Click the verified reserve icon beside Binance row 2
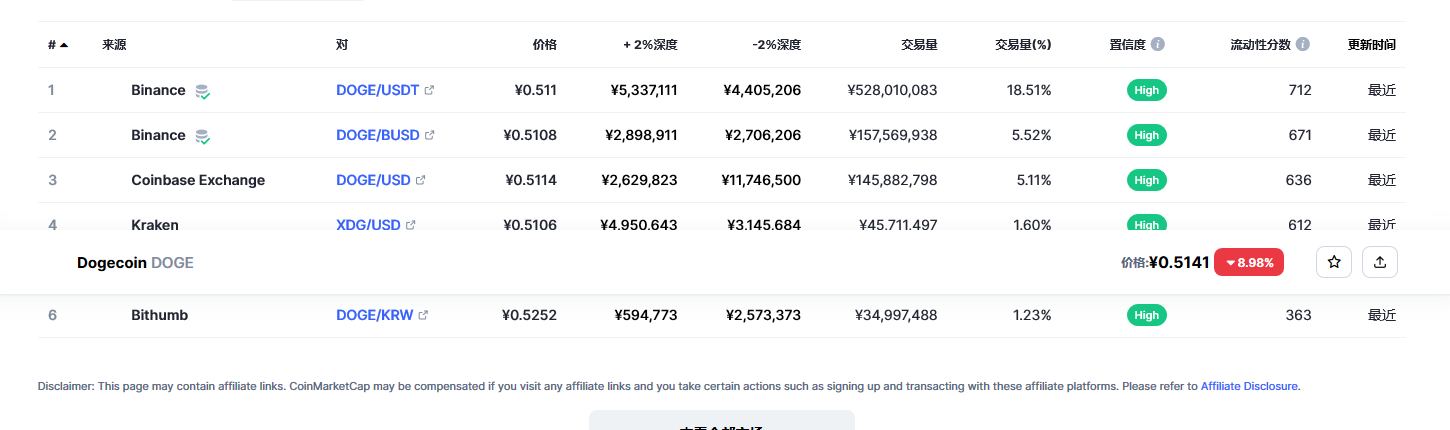1450x430 pixels. pyautogui.click(x=202, y=136)
